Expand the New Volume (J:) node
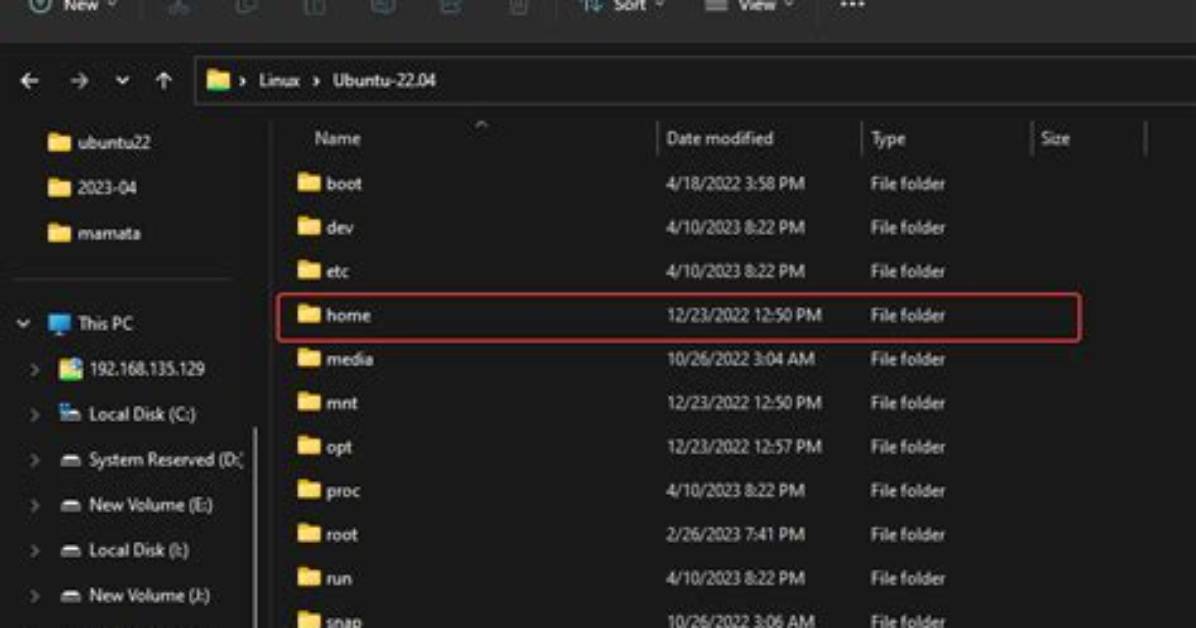1196x628 pixels. pyautogui.click(x=34, y=596)
